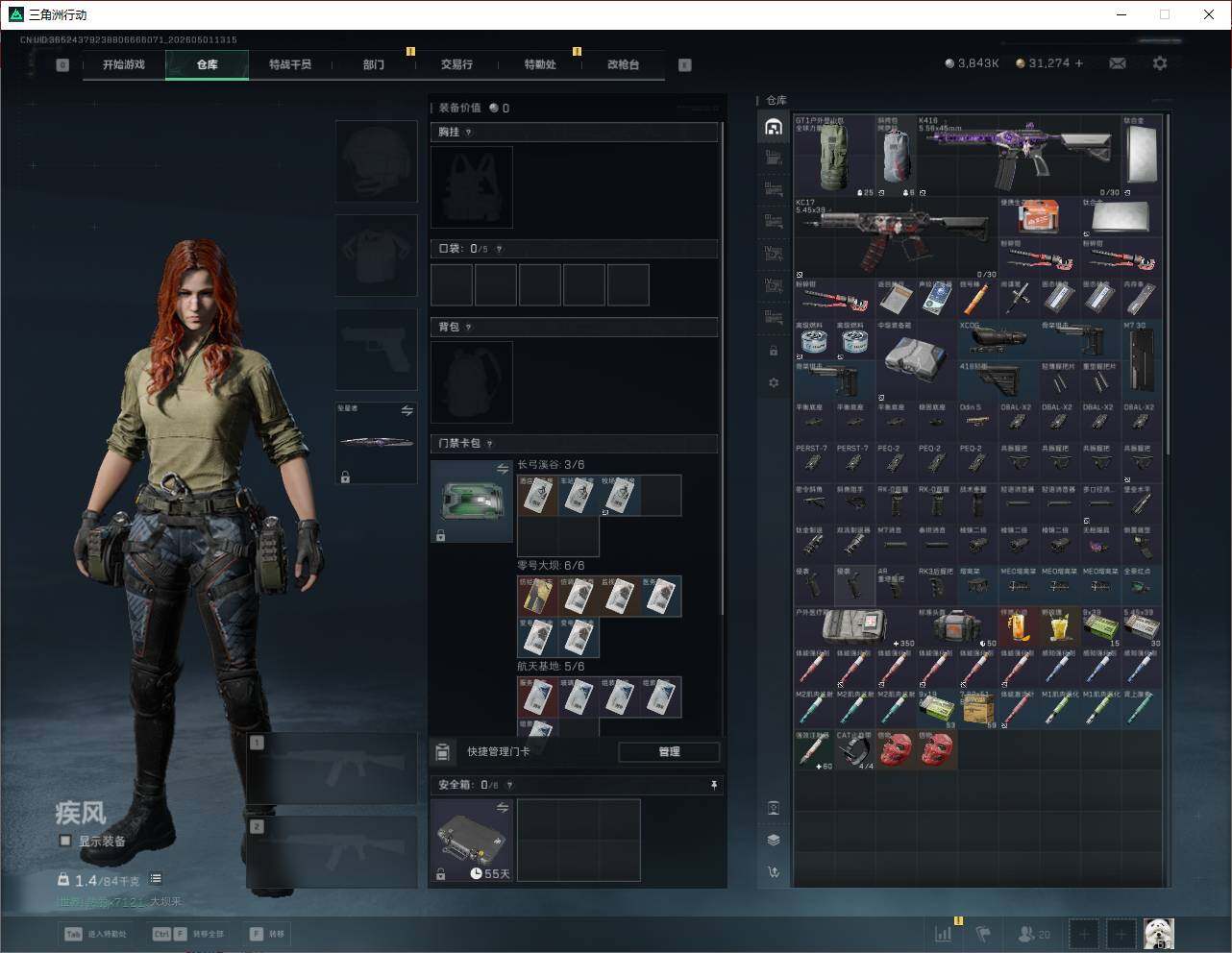Expand the 胸挂 help question mark
Screen dimensions: 1232x953
(468, 132)
